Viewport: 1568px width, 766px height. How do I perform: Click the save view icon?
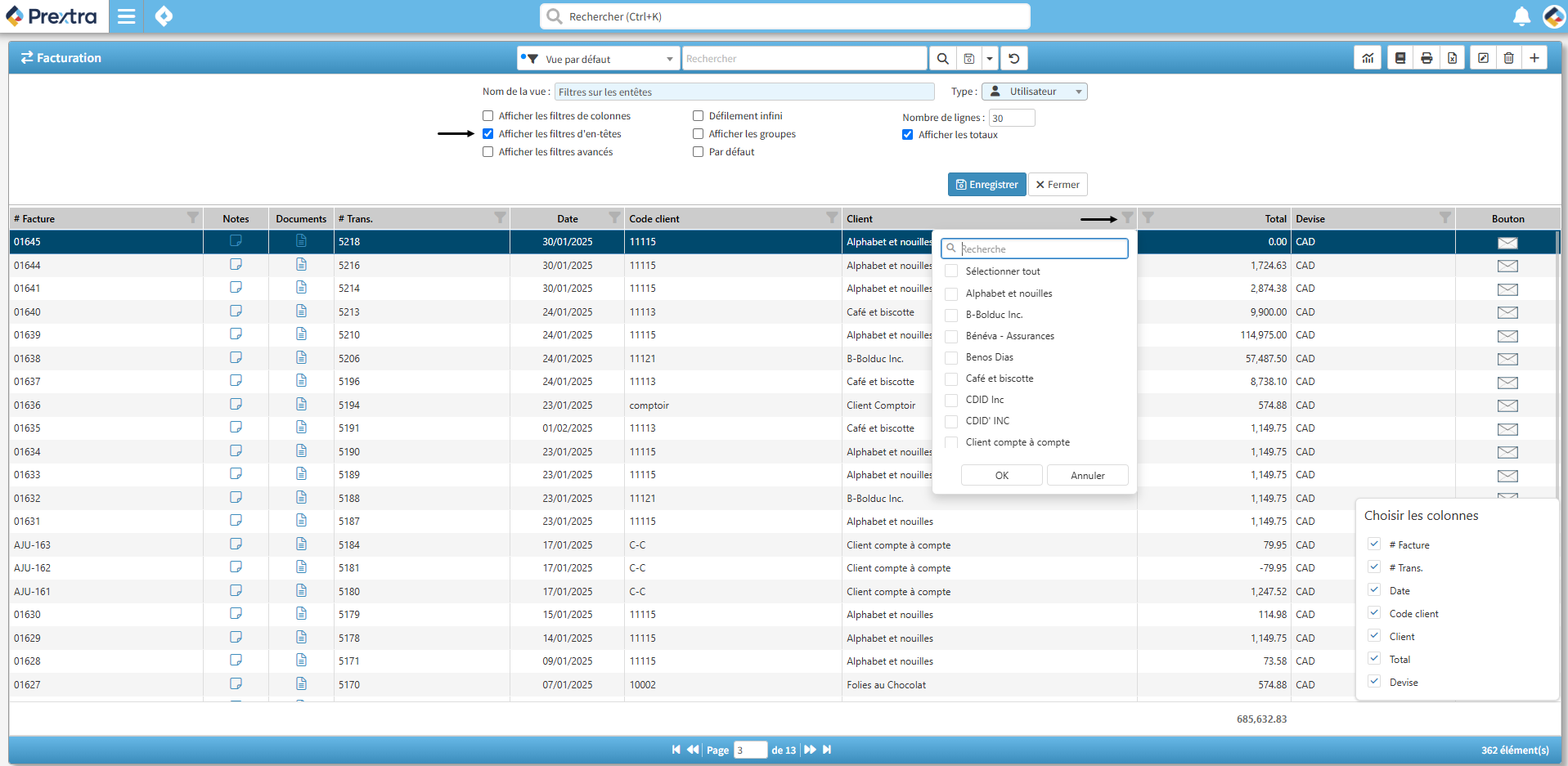(x=968, y=59)
